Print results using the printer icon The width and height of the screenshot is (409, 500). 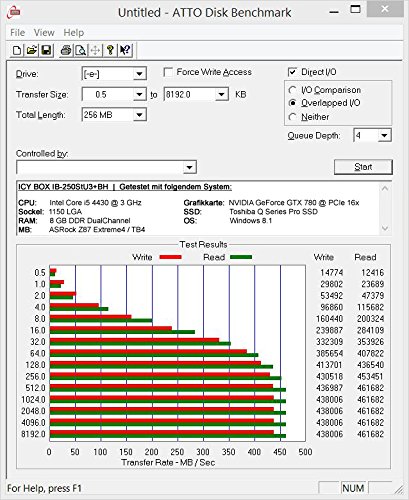click(66, 50)
